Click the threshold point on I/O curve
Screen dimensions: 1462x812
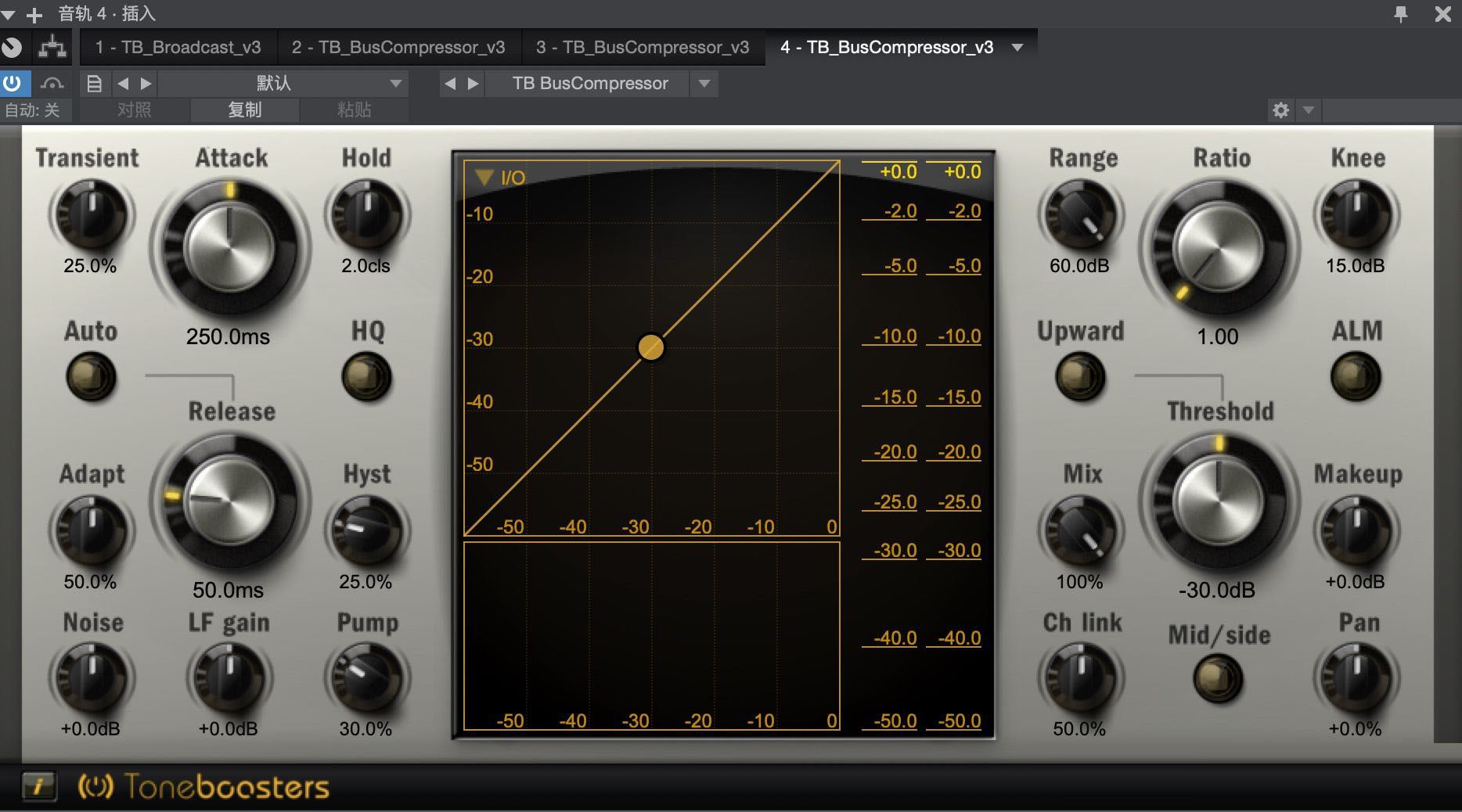pos(651,347)
